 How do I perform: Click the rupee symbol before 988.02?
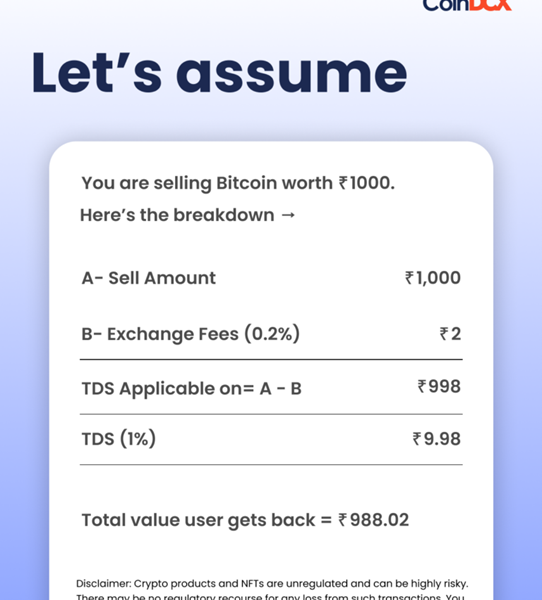[x=343, y=520]
